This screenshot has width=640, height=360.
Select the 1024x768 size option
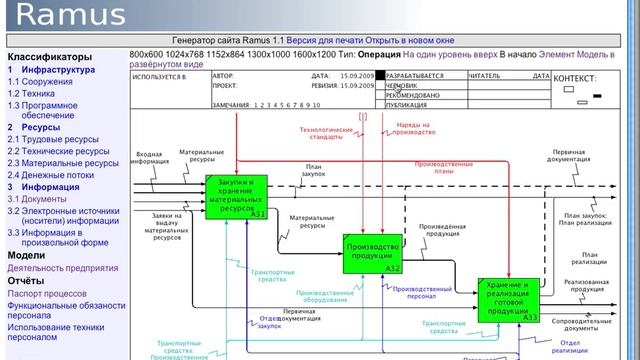coord(184,54)
